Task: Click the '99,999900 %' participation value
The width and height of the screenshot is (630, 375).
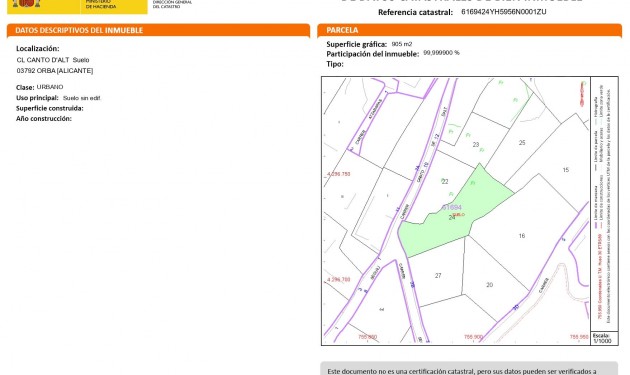Action: coord(441,53)
